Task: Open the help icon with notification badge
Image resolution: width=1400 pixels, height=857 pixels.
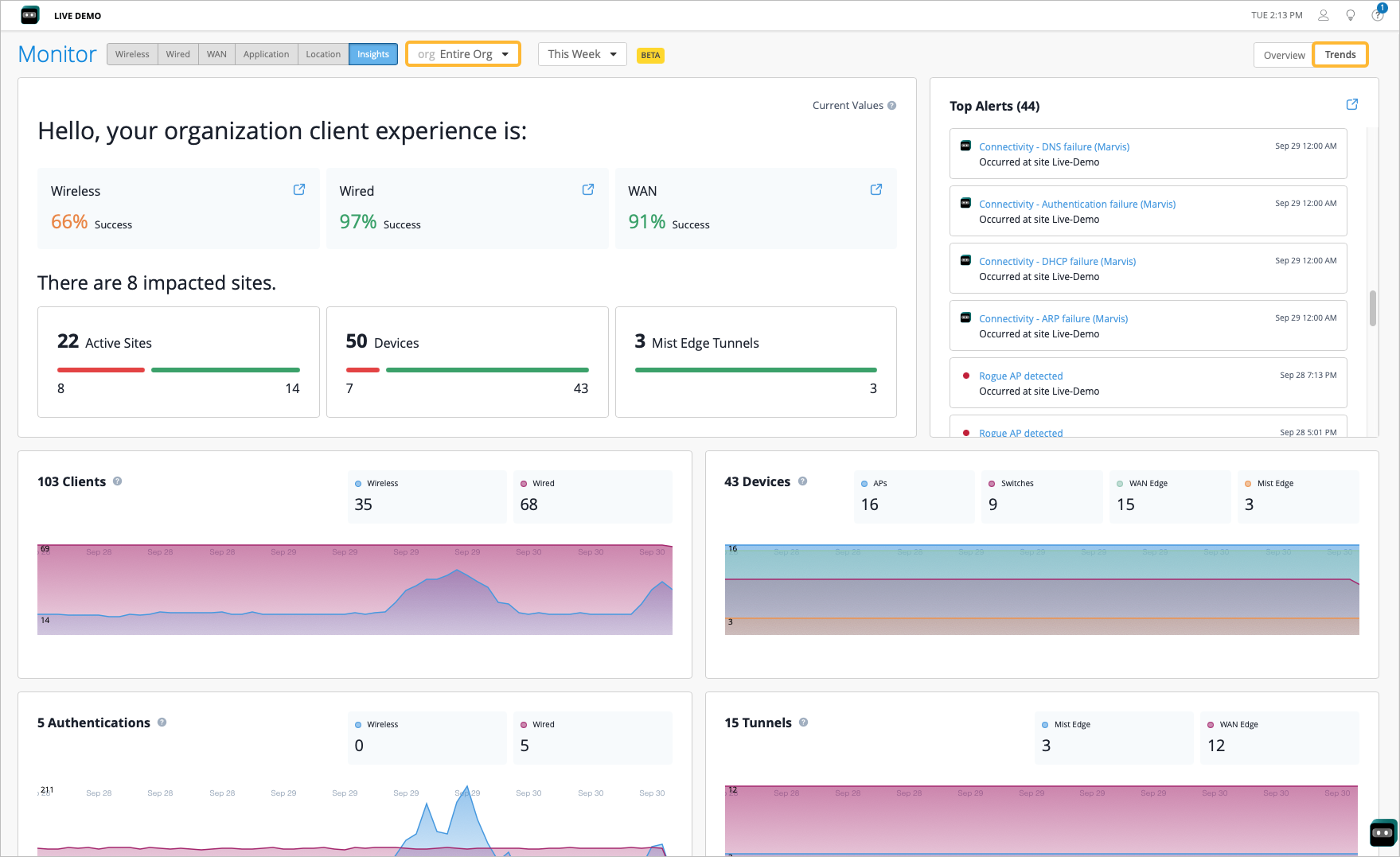Action: point(1377,15)
